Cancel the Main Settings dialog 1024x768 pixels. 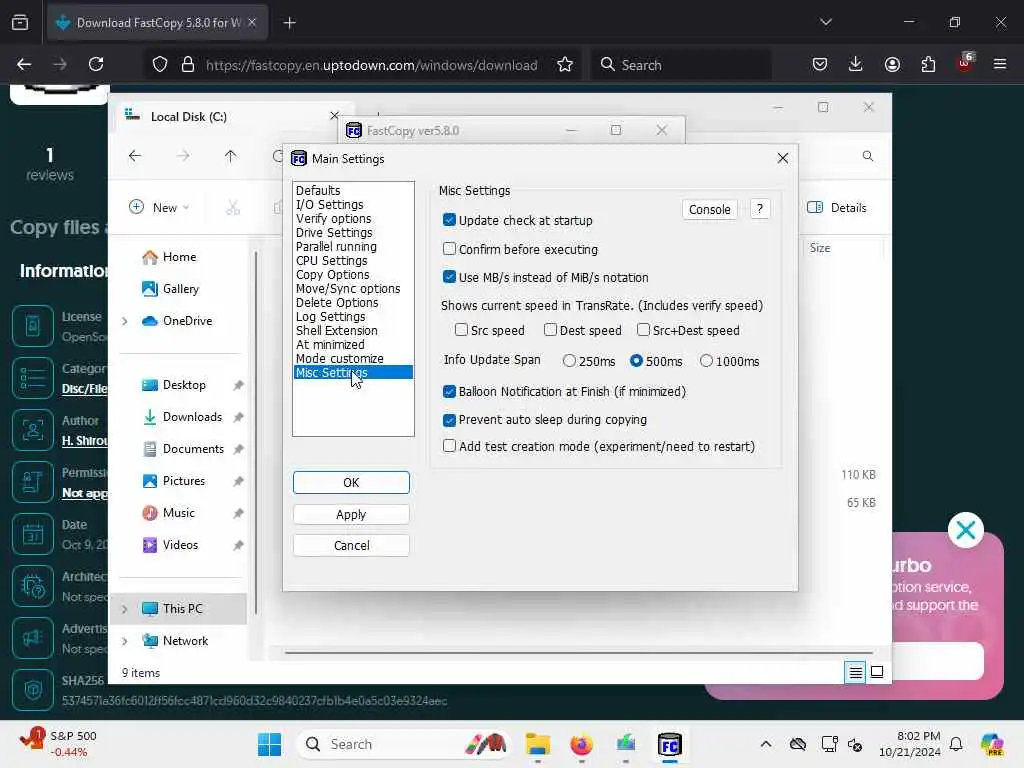(x=351, y=545)
